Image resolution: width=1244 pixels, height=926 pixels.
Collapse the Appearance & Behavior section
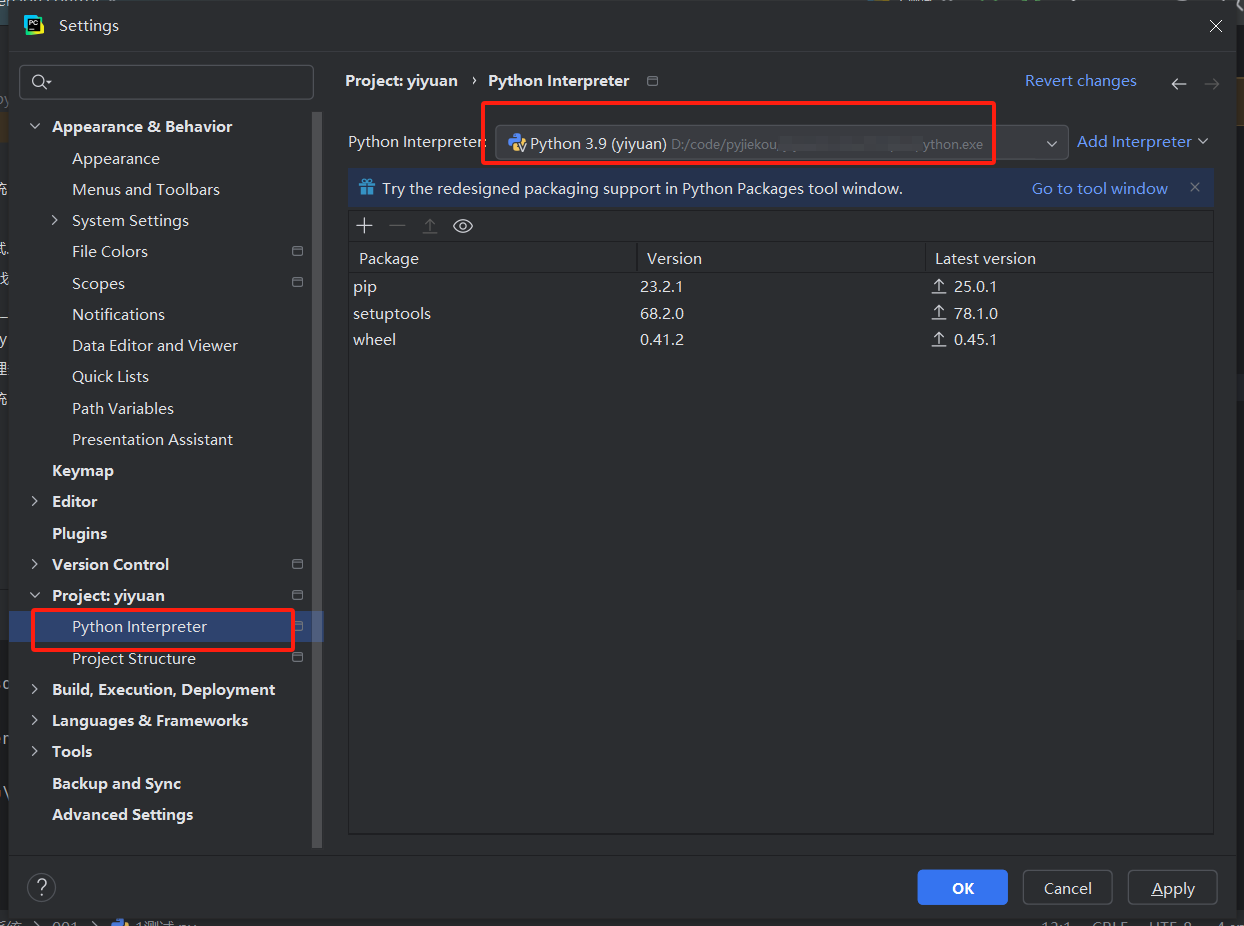pos(35,126)
